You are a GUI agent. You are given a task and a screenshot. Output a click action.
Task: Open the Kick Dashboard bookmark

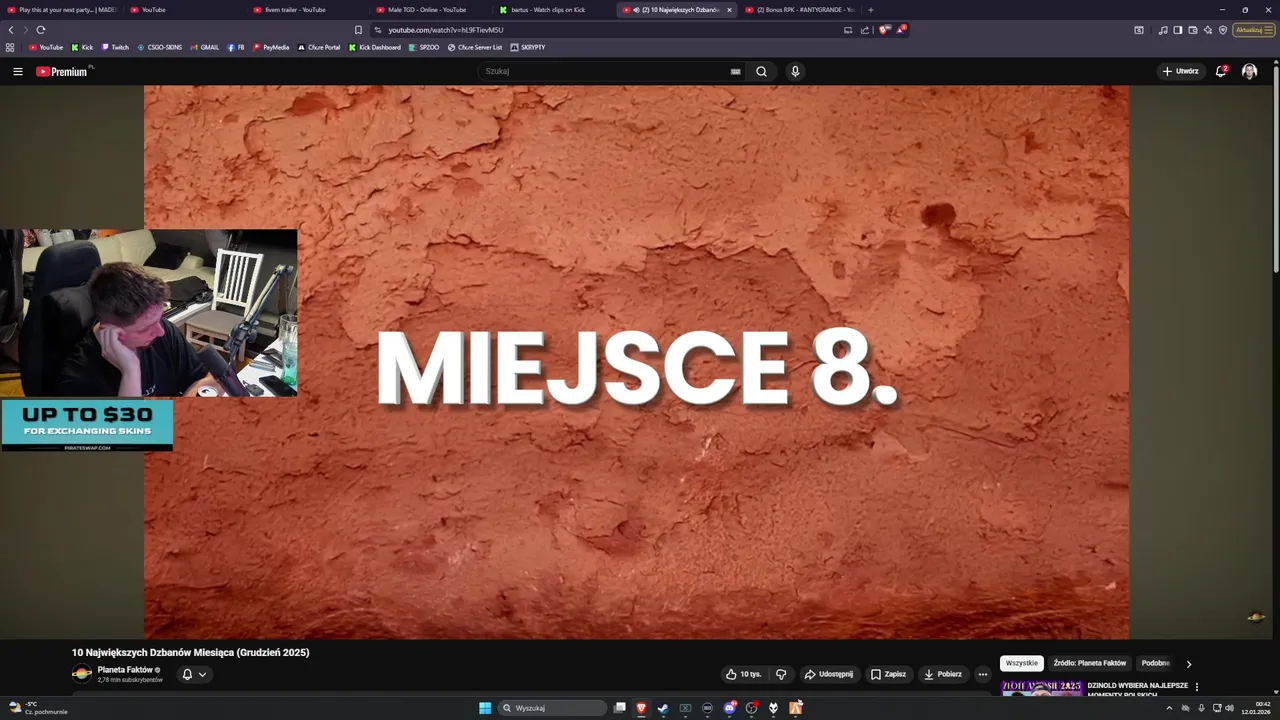click(x=374, y=47)
